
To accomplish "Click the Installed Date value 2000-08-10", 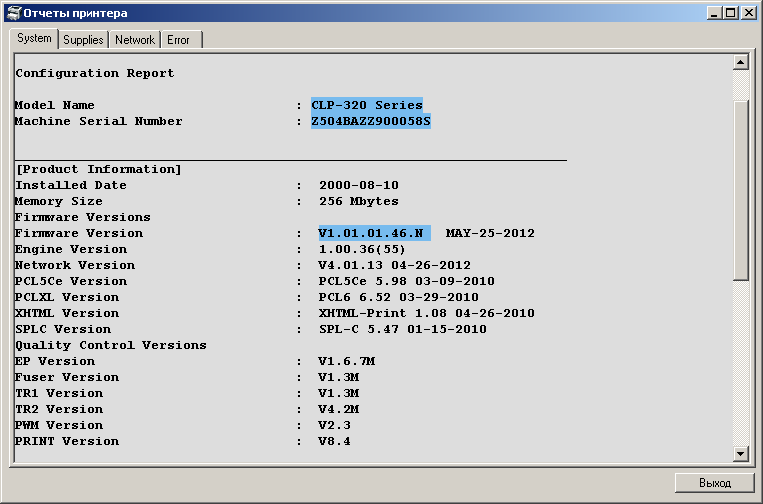I will click(358, 185).
